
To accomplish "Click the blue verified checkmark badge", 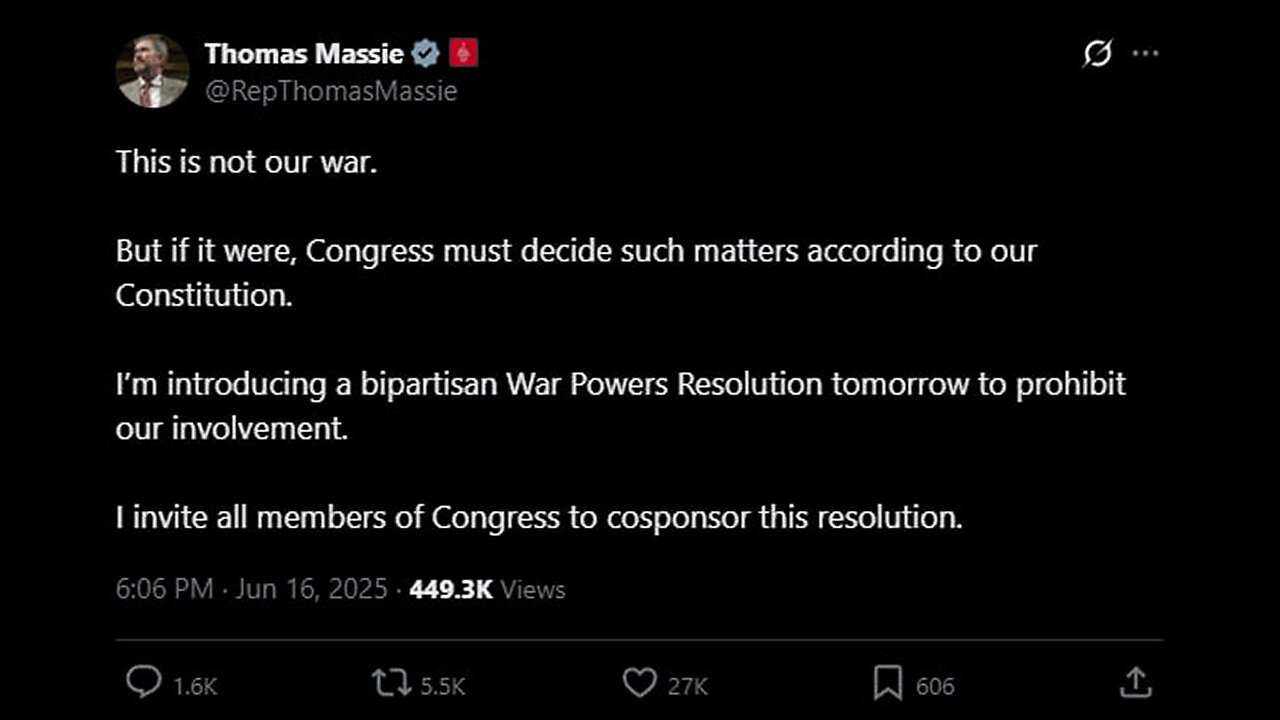I will [427, 54].
